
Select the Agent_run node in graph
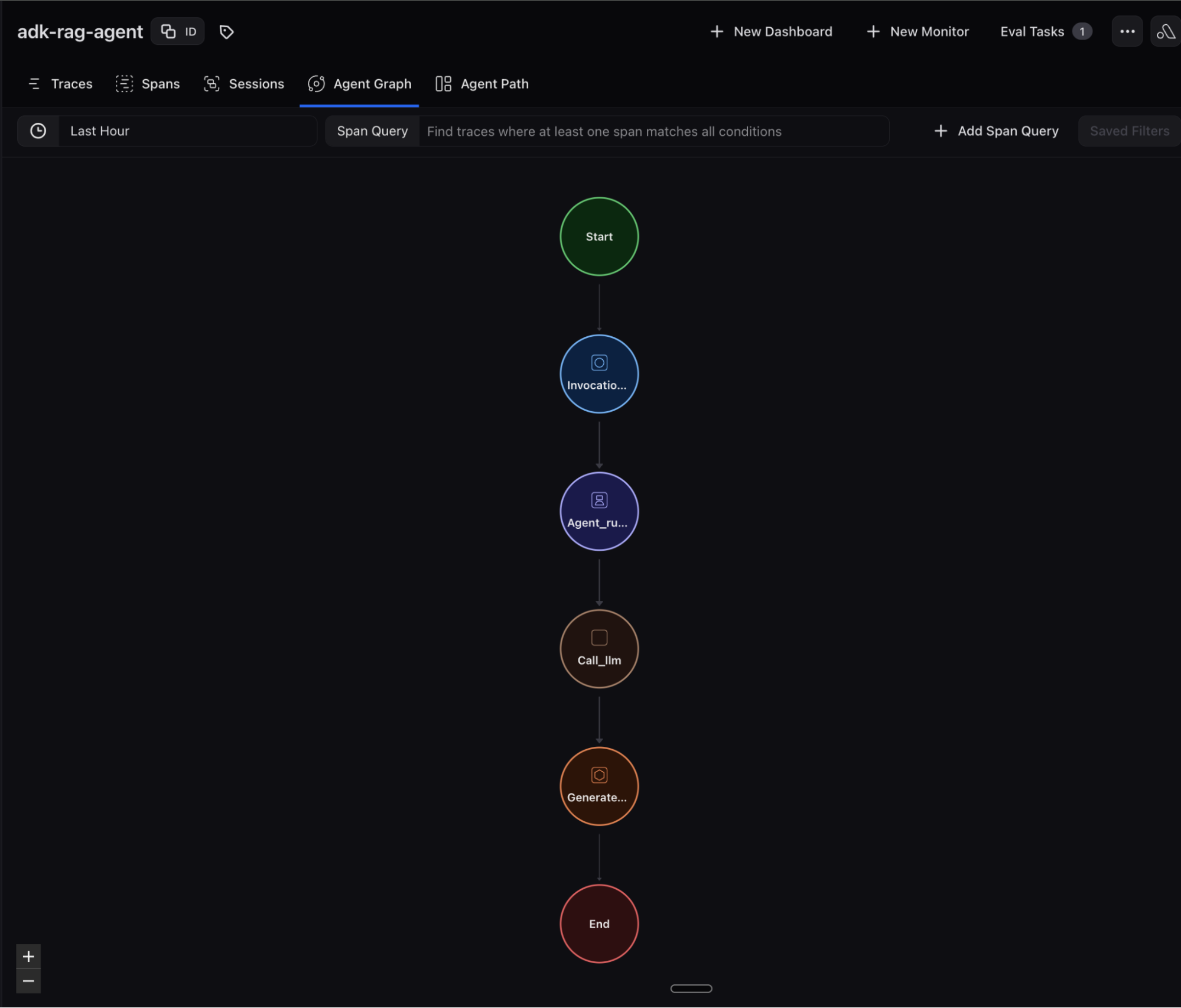[599, 512]
